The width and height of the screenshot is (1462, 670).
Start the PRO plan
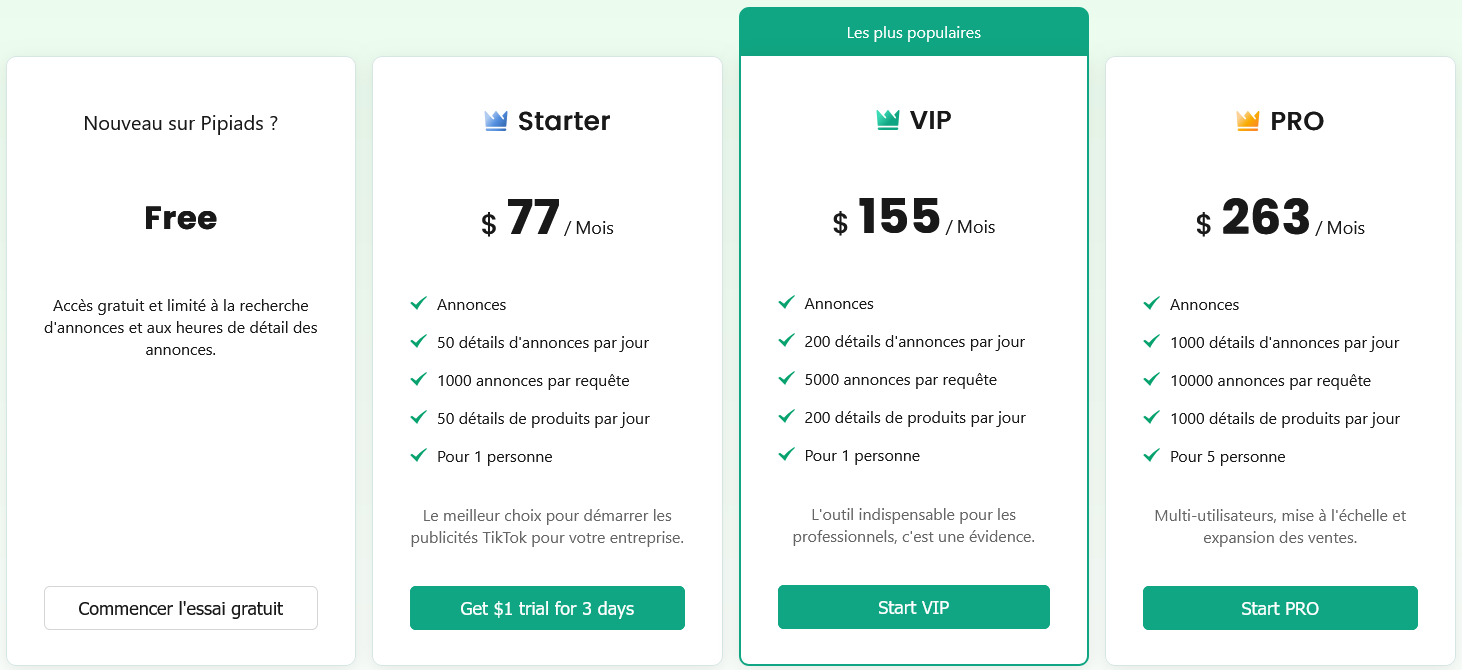[x=1279, y=608]
